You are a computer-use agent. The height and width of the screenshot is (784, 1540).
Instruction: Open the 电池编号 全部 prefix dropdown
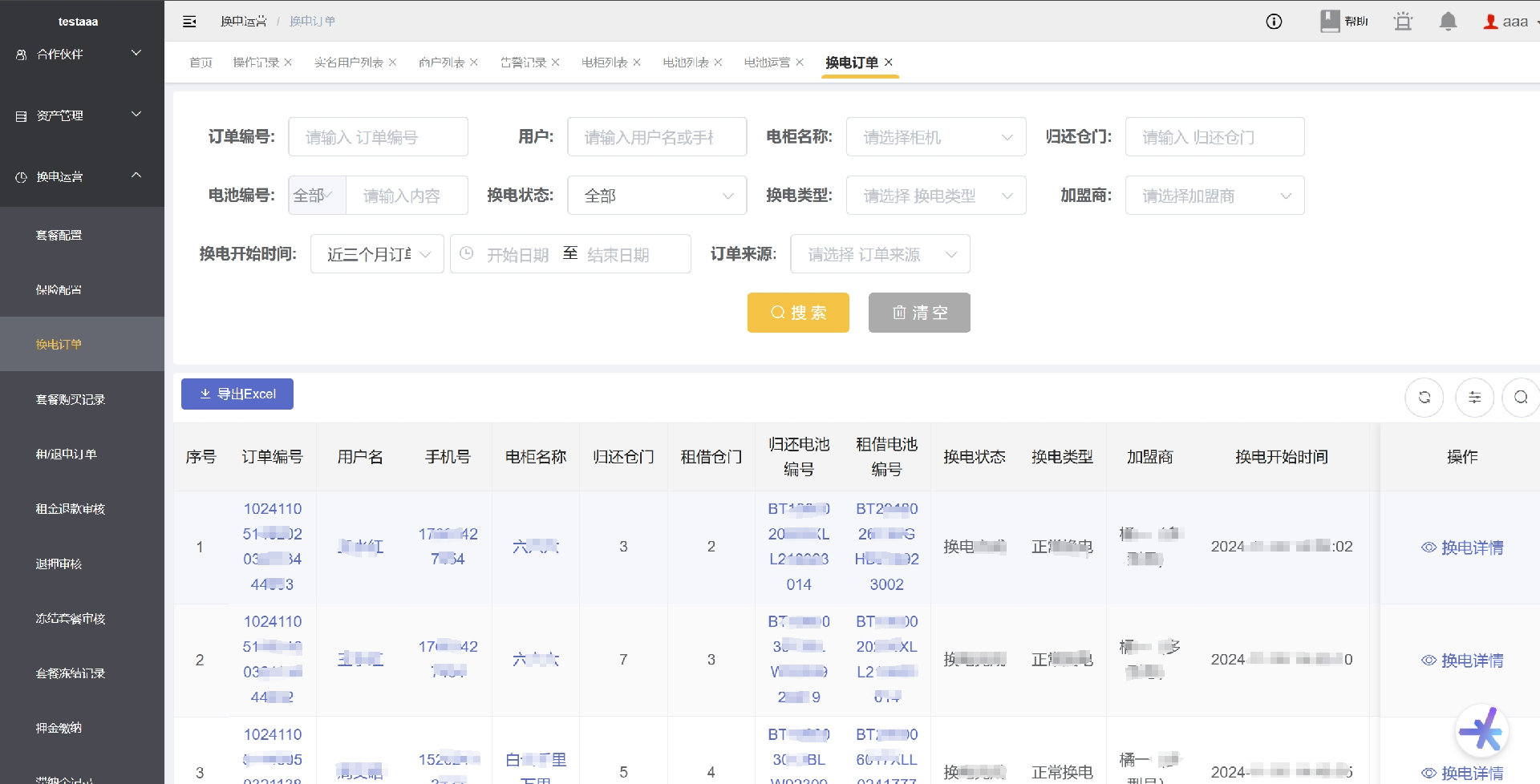point(317,196)
